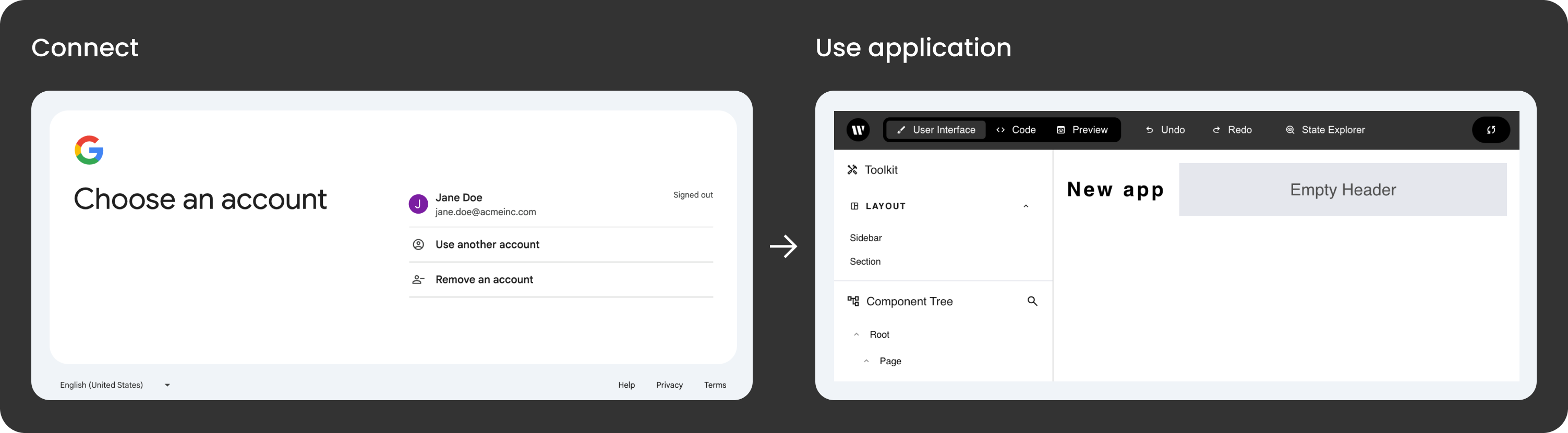Switch to the User Interface tab
This screenshot has height=433, width=1568.
coord(936,130)
